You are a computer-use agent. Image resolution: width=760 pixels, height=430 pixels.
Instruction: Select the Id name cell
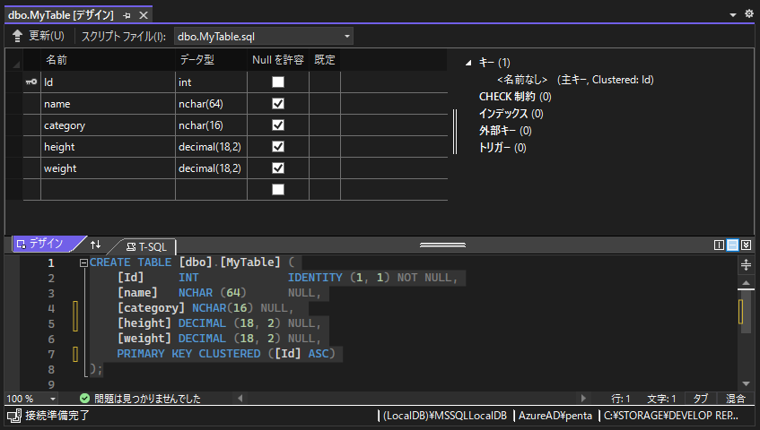(108, 82)
